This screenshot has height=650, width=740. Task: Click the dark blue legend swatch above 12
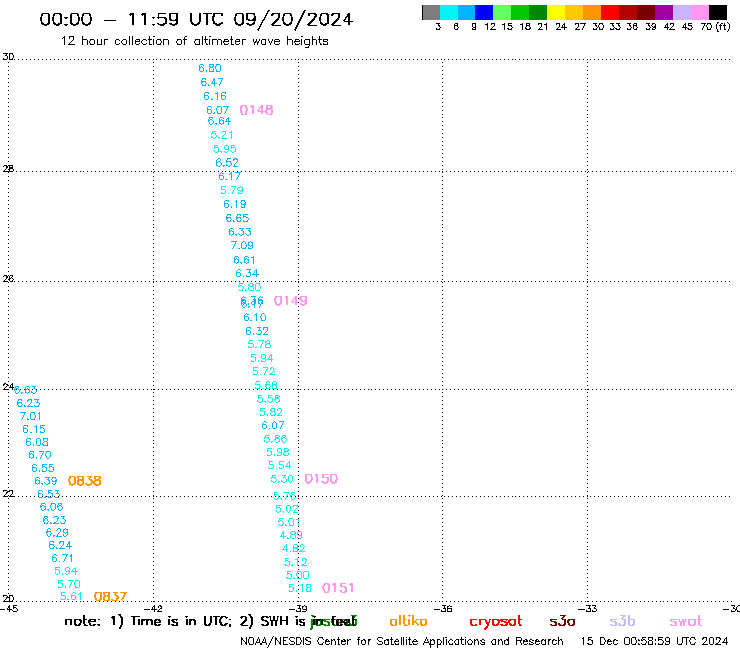point(484,12)
